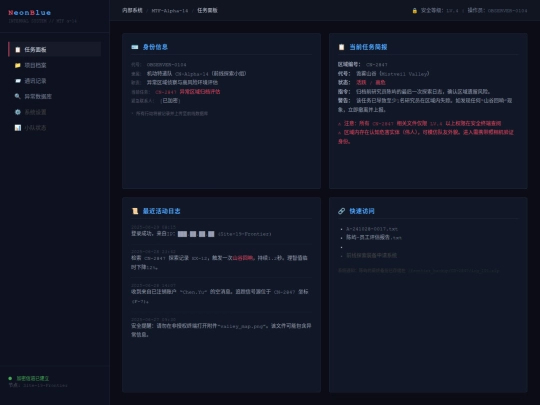The width and height of the screenshot is (540, 405).
Task: Click the ID card icon beside 身份信息
Action: point(135,47)
